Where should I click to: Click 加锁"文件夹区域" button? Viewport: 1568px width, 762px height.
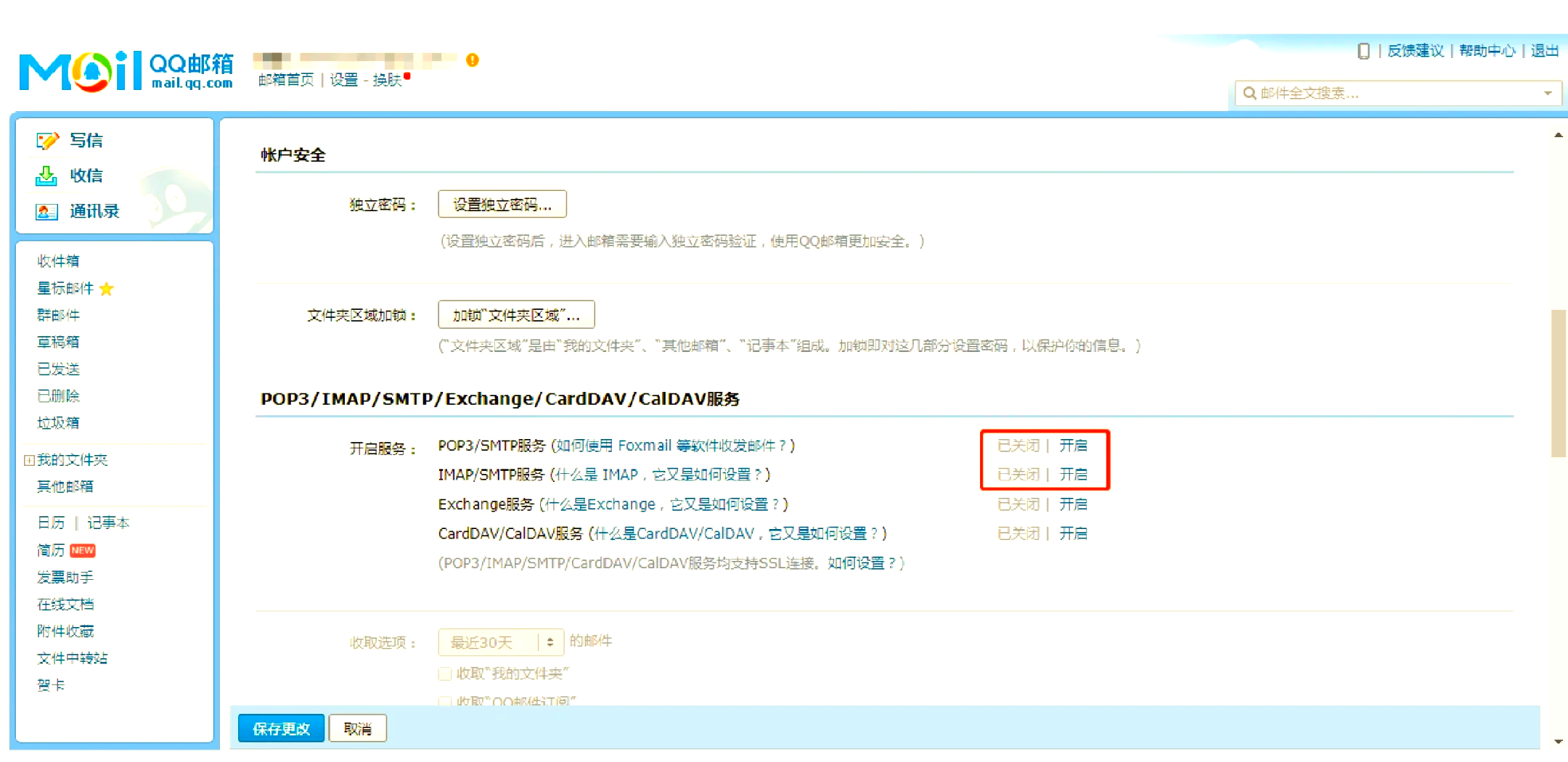[x=516, y=315]
